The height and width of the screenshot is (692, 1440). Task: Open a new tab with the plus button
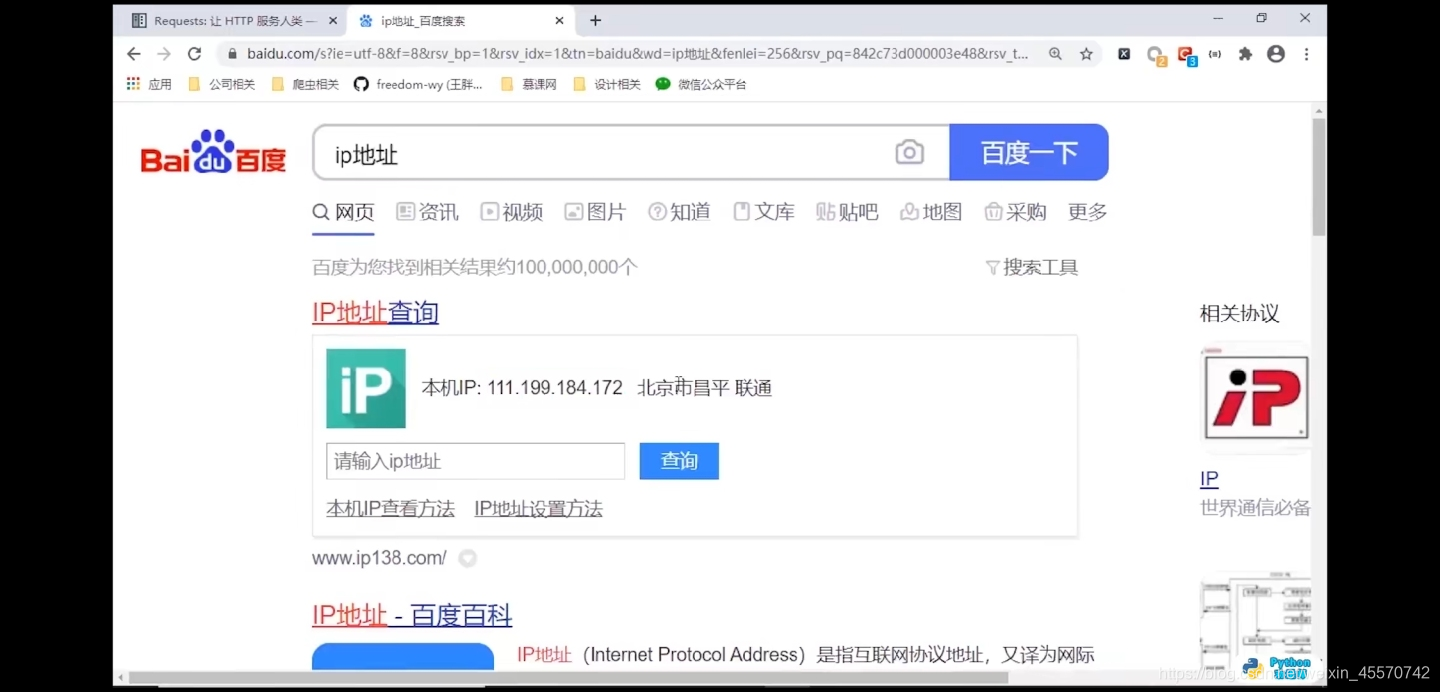point(595,20)
